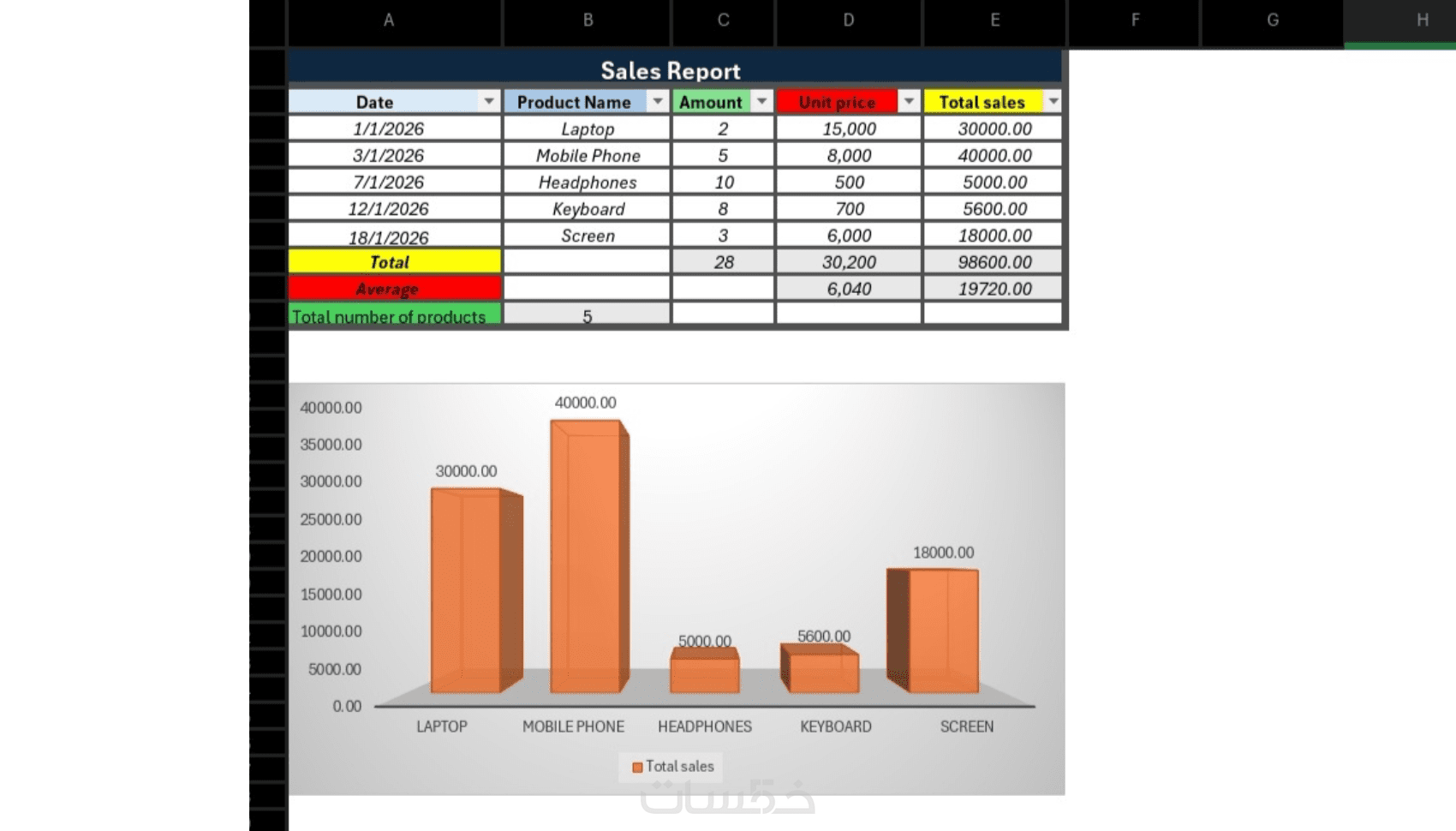The image size is (1456, 831).
Task: Select the 12/1/2026 date cell
Action: 394,208
